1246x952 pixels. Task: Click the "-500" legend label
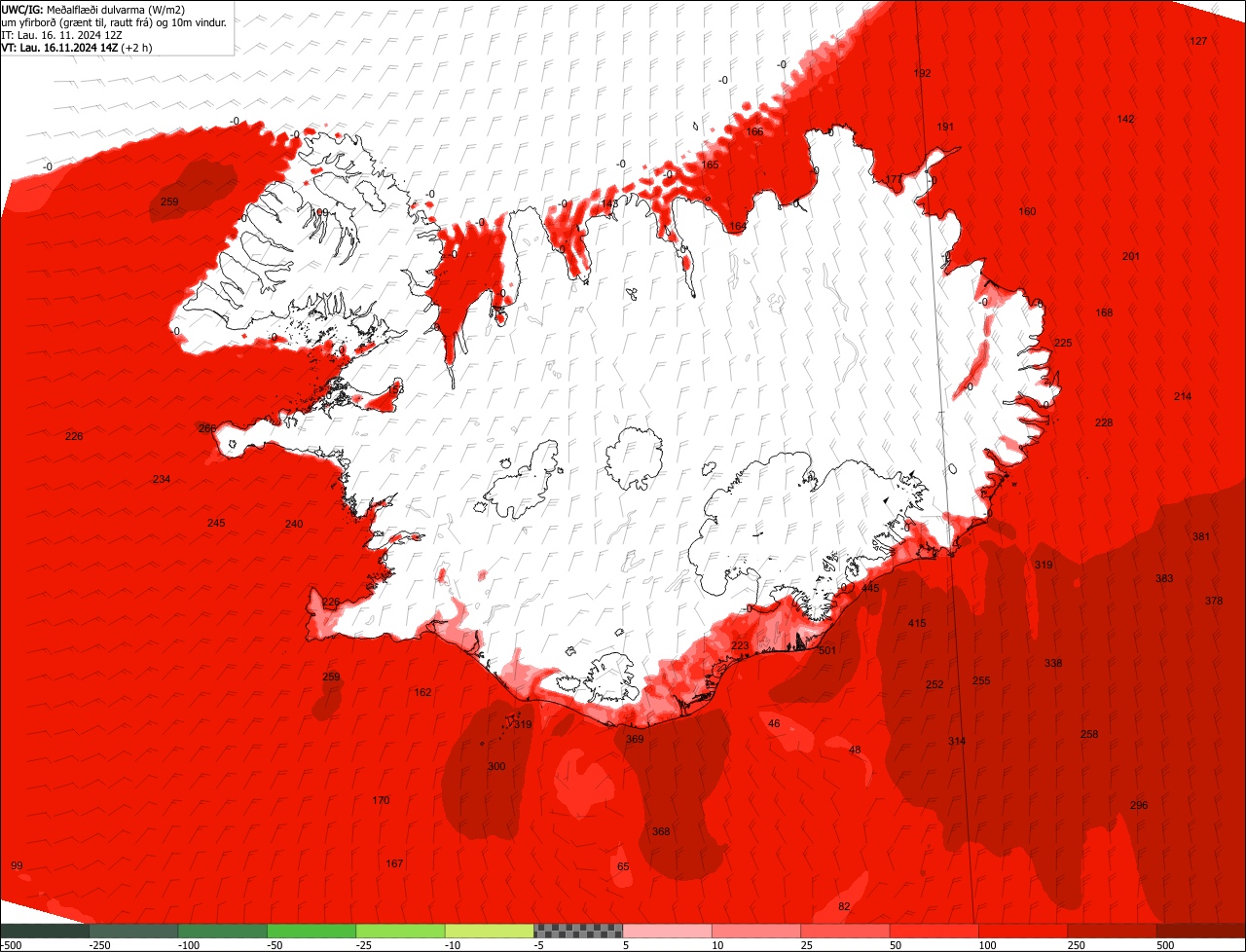click(x=11, y=945)
